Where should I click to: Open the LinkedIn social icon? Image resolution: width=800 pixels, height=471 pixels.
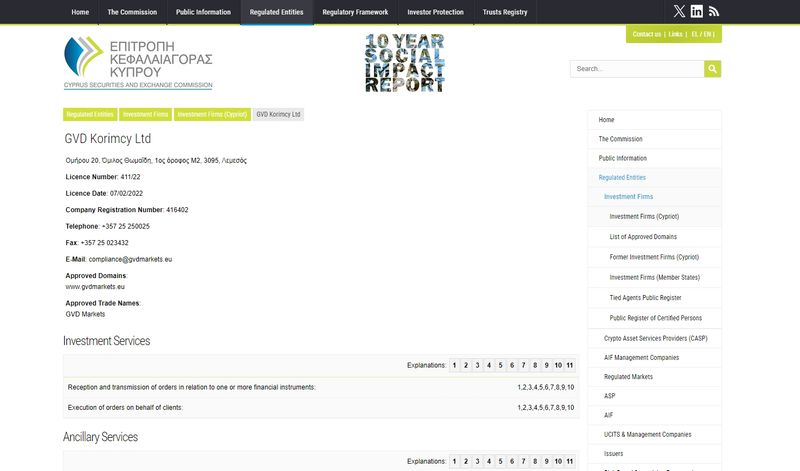(696, 11)
